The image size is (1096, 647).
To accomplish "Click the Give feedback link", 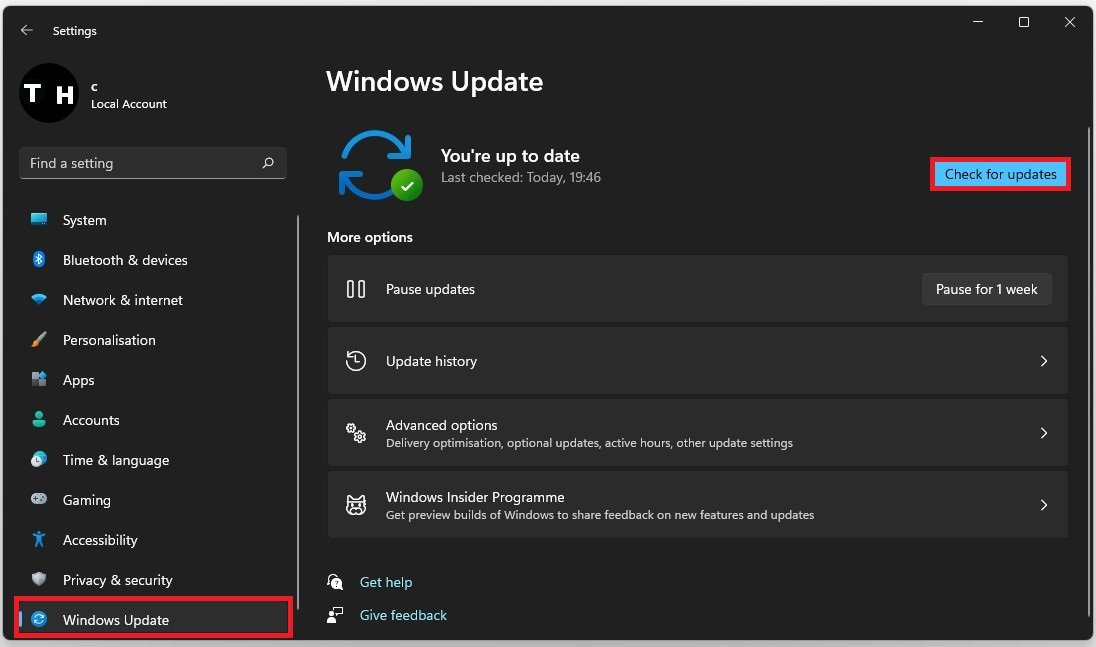I will coord(403,615).
